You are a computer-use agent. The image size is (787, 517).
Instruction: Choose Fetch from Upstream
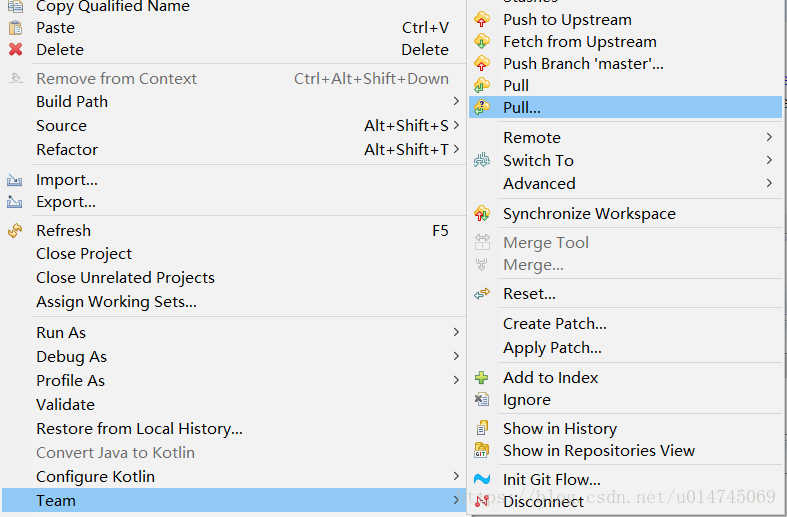tap(625, 42)
